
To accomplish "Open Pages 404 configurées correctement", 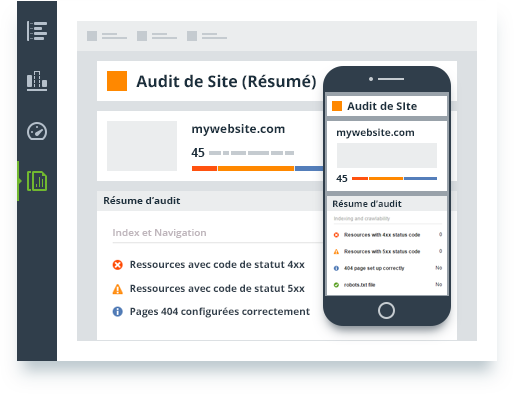I will (220, 312).
